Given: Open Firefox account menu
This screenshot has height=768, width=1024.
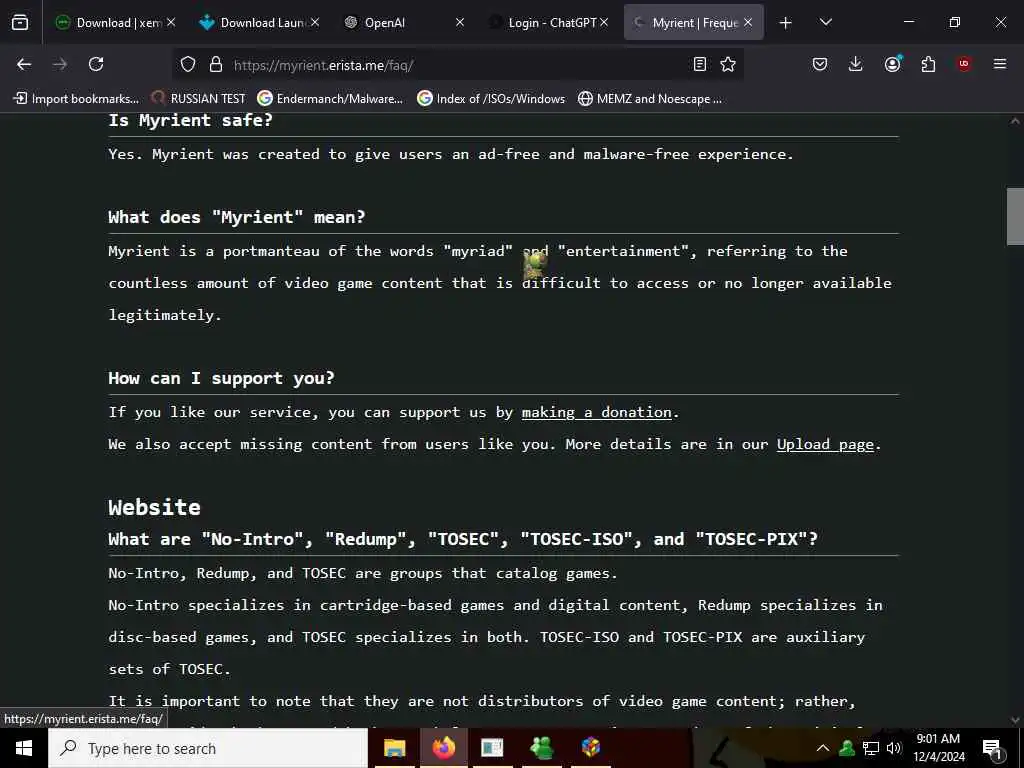Looking at the screenshot, I should 892,64.
